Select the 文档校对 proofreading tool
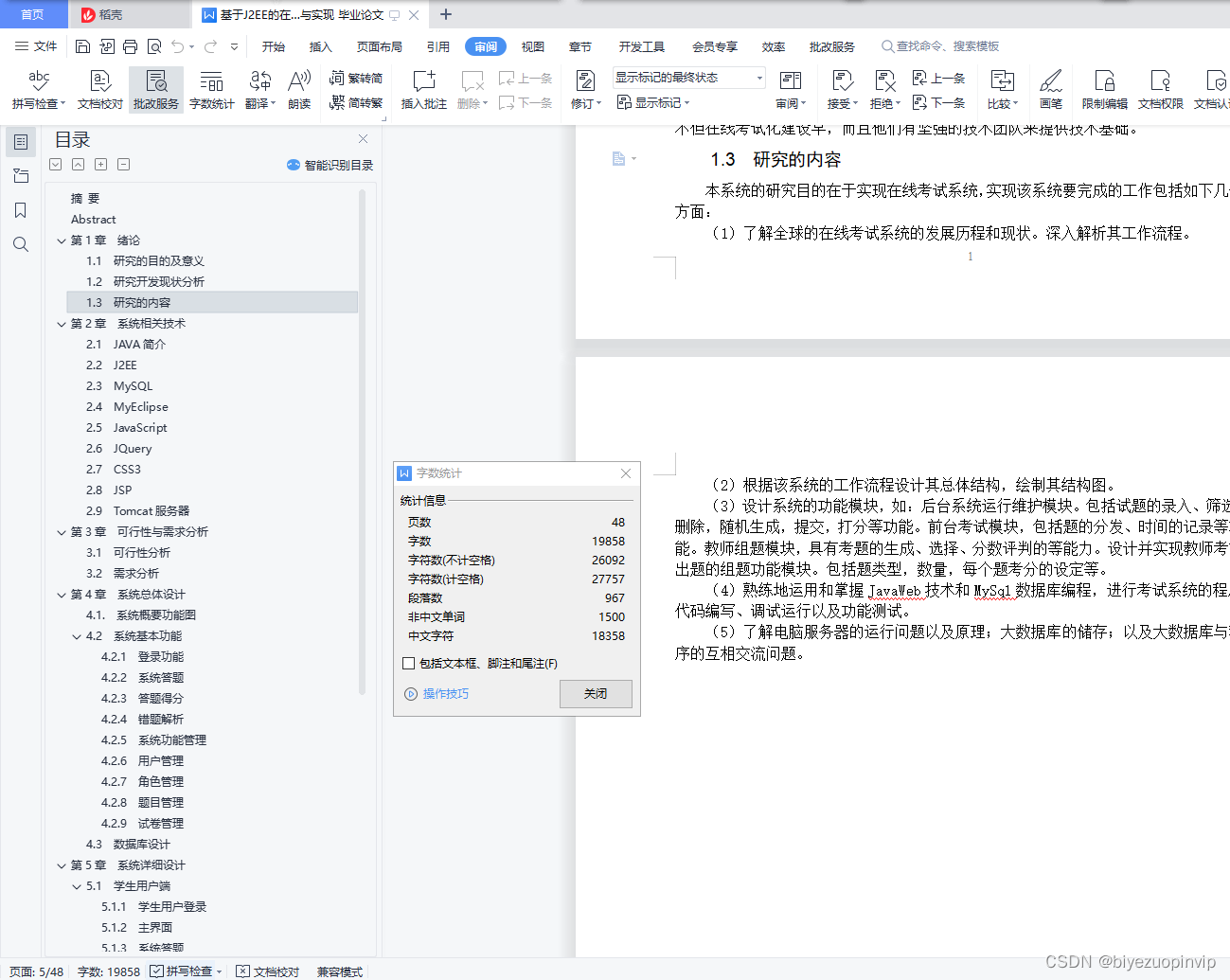The image size is (1230, 980). tap(102, 90)
